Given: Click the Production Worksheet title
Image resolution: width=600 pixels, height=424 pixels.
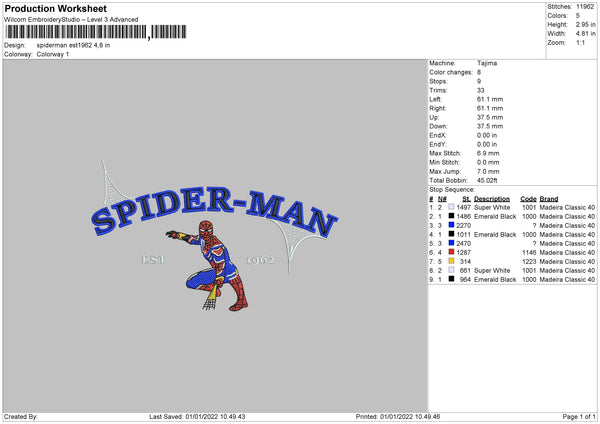Looking at the screenshot, I should point(55,8).
